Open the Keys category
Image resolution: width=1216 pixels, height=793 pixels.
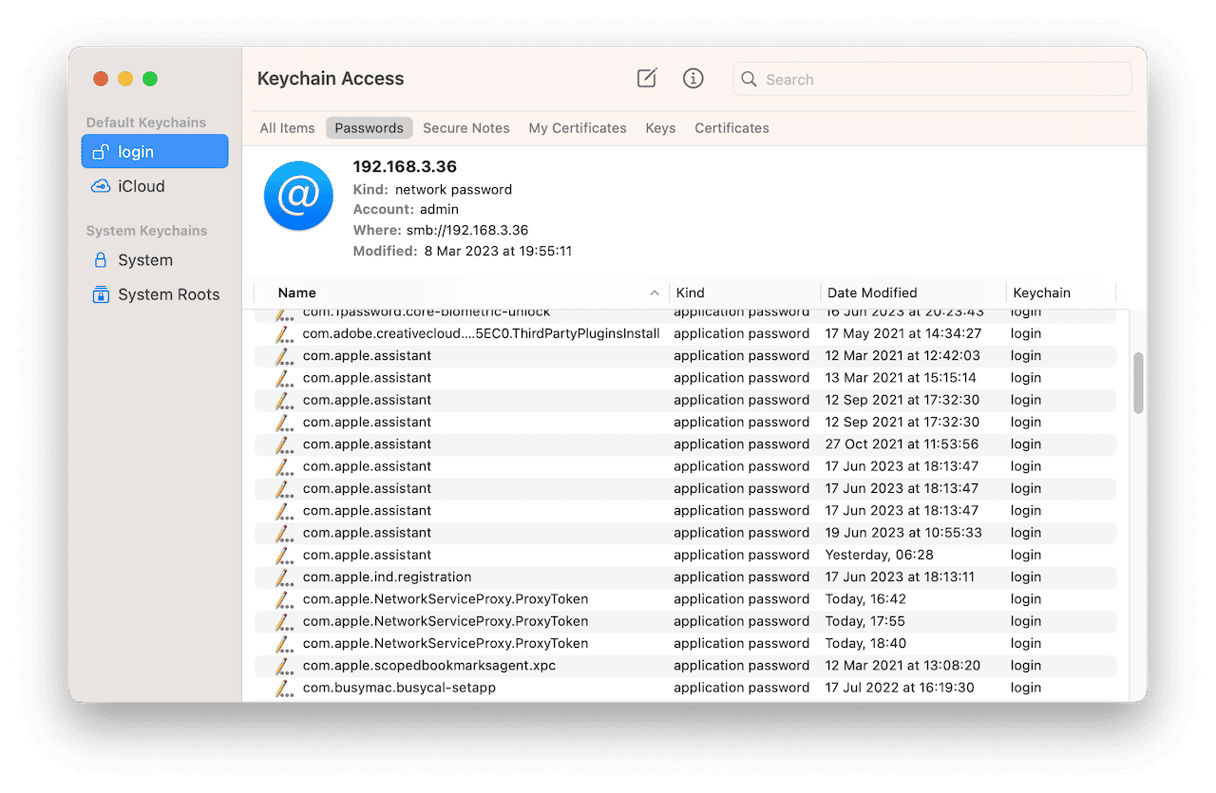click(660, 128)
